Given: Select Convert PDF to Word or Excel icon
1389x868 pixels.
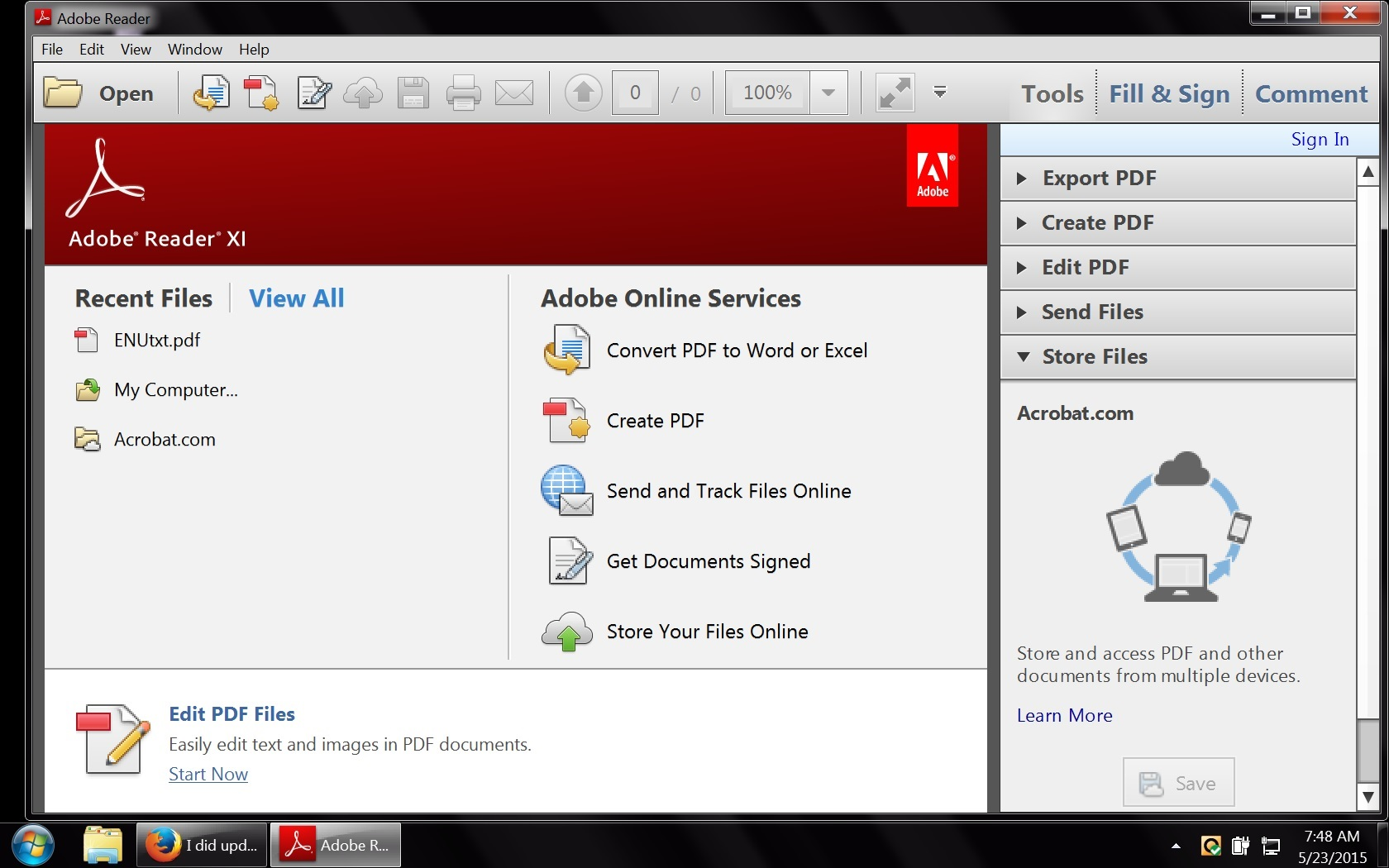Looking at the screenshot, I should (x=567, y=350).
